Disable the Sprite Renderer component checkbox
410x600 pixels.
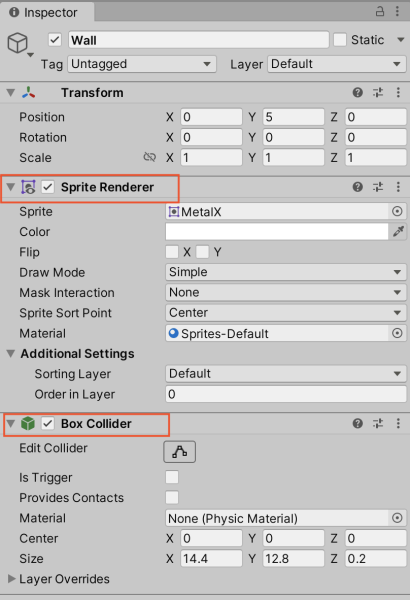pyautogui.click(x=48, y=187)
